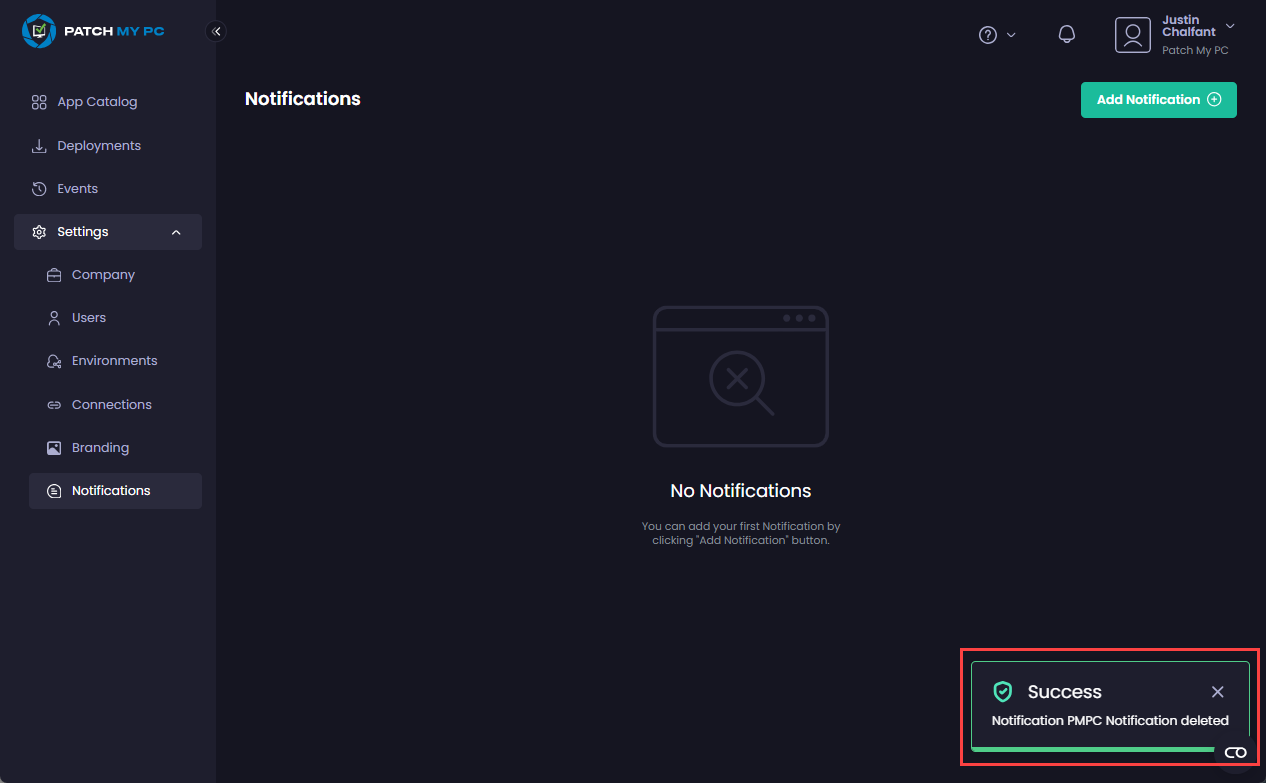Click the Events history icon
This screenshot has width=1266, height=783.
(39, 189)
